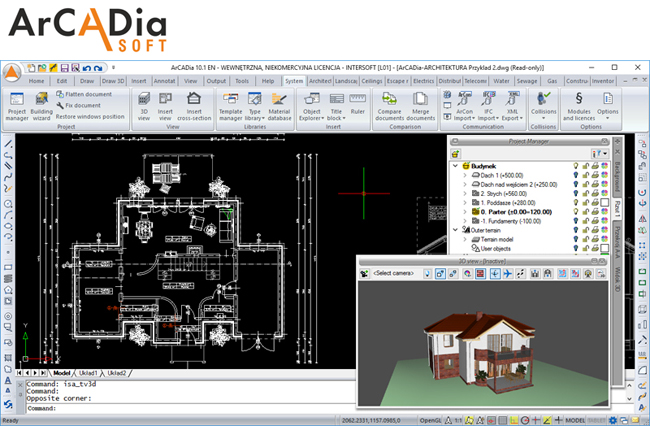The image size is (650, 426).
Task: Open the 3D view tool
Action: (144, 106)
